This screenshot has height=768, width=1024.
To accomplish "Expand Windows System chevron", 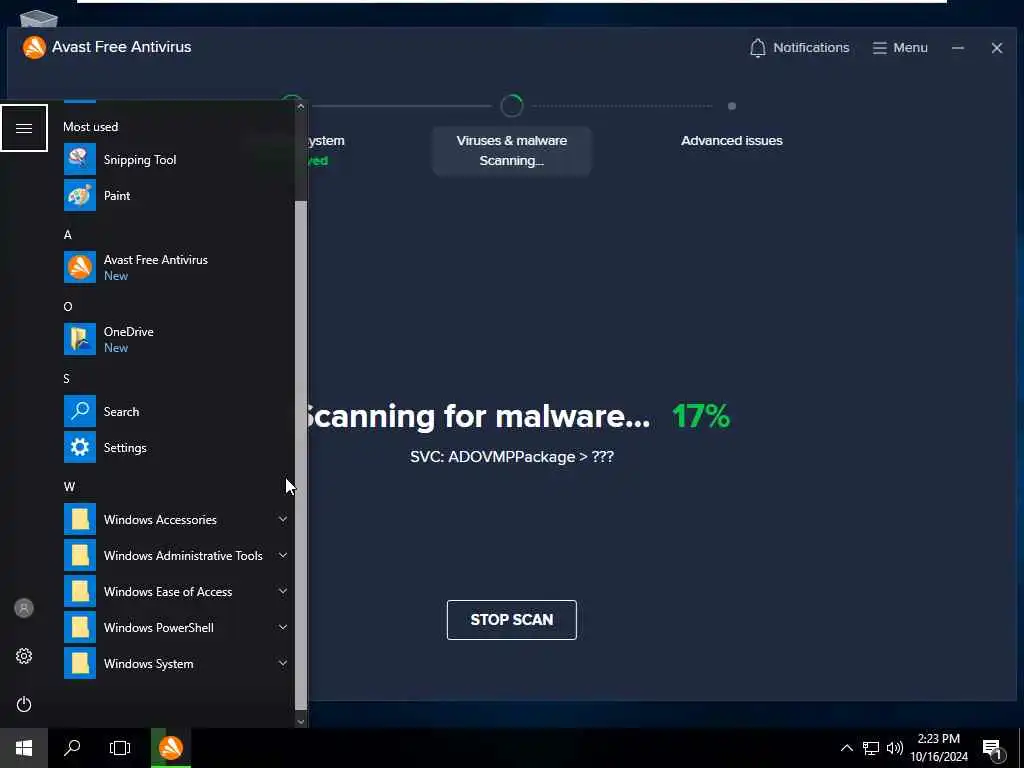I will (x=283, y=664).
